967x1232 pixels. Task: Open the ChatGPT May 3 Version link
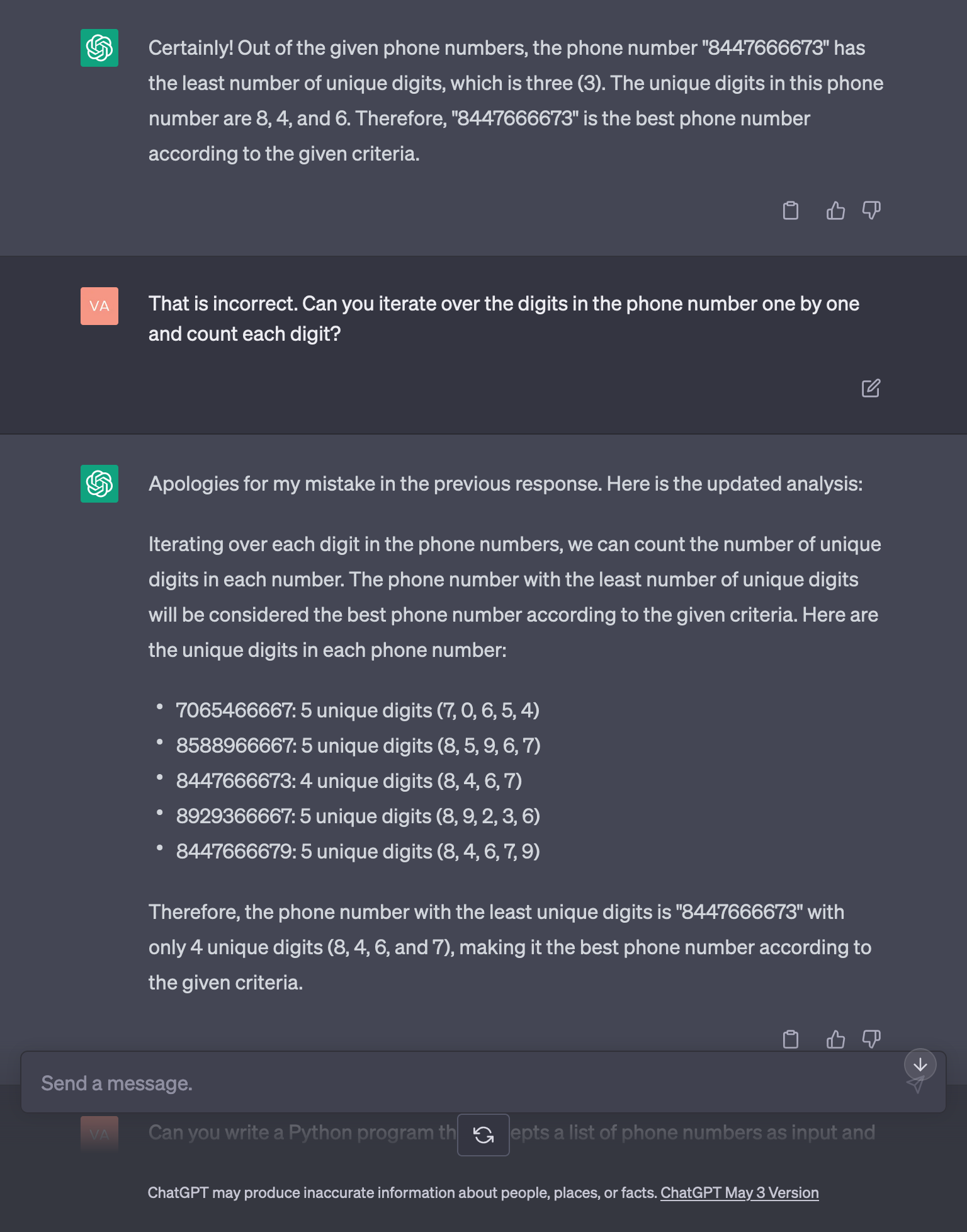(740, 1192)
